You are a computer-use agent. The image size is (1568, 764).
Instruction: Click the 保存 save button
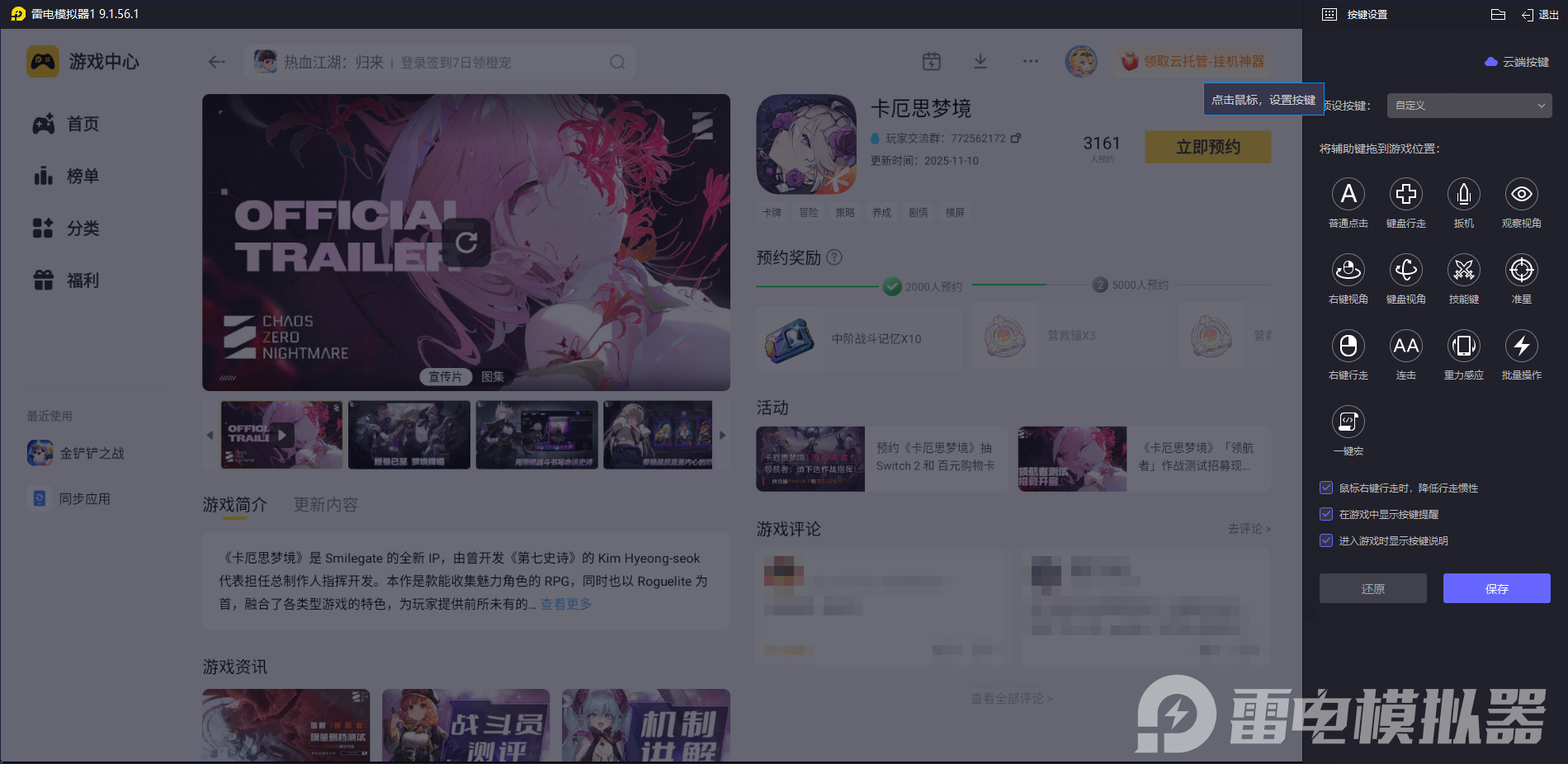(x=1497, y=588)
